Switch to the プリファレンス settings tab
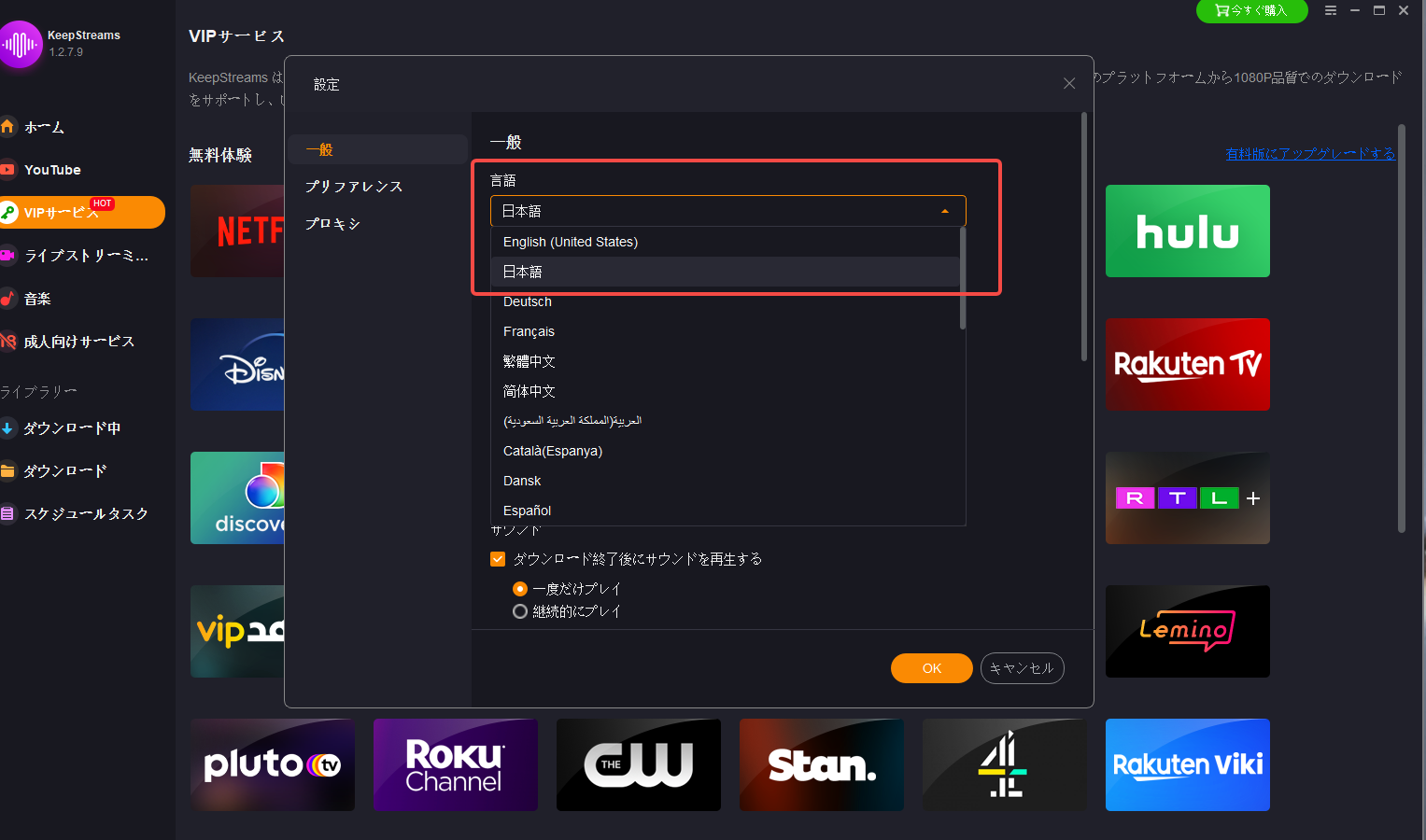Screen dimensions: 1426x840 (x=354, y=187)
